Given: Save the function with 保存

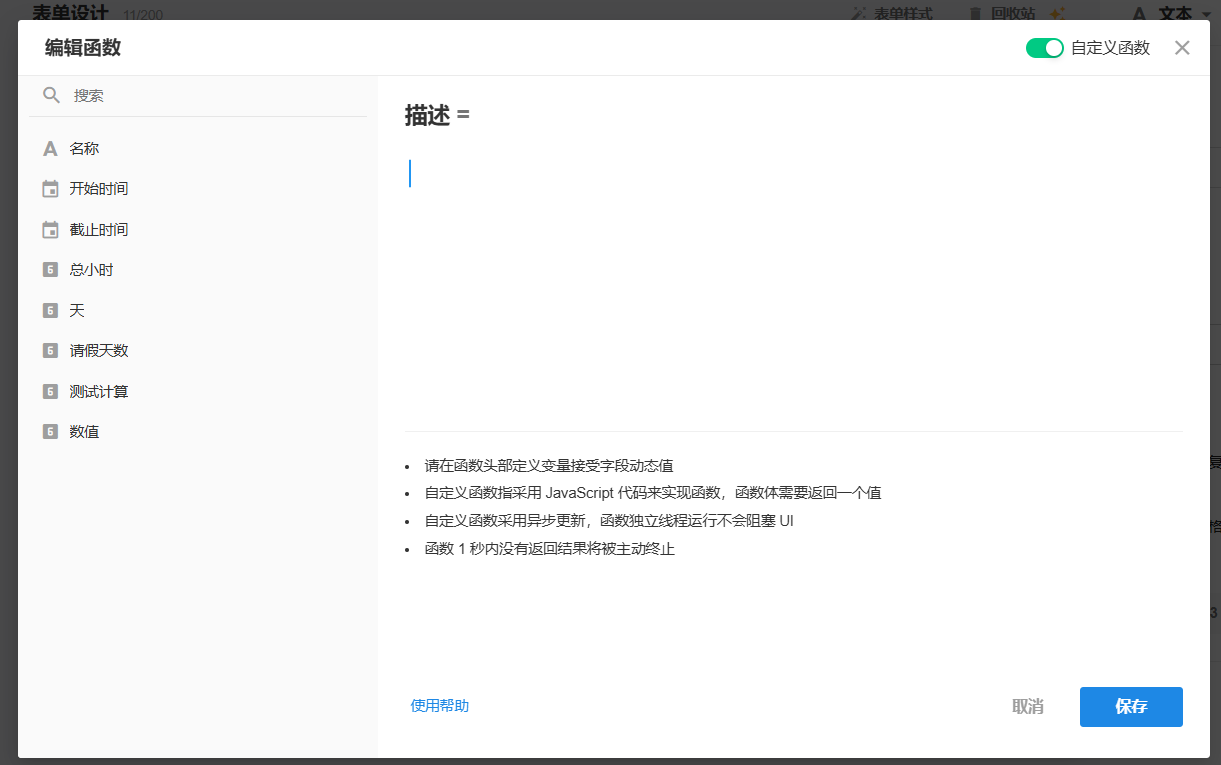Looking at the screenshot, I should pos(1130,707).
